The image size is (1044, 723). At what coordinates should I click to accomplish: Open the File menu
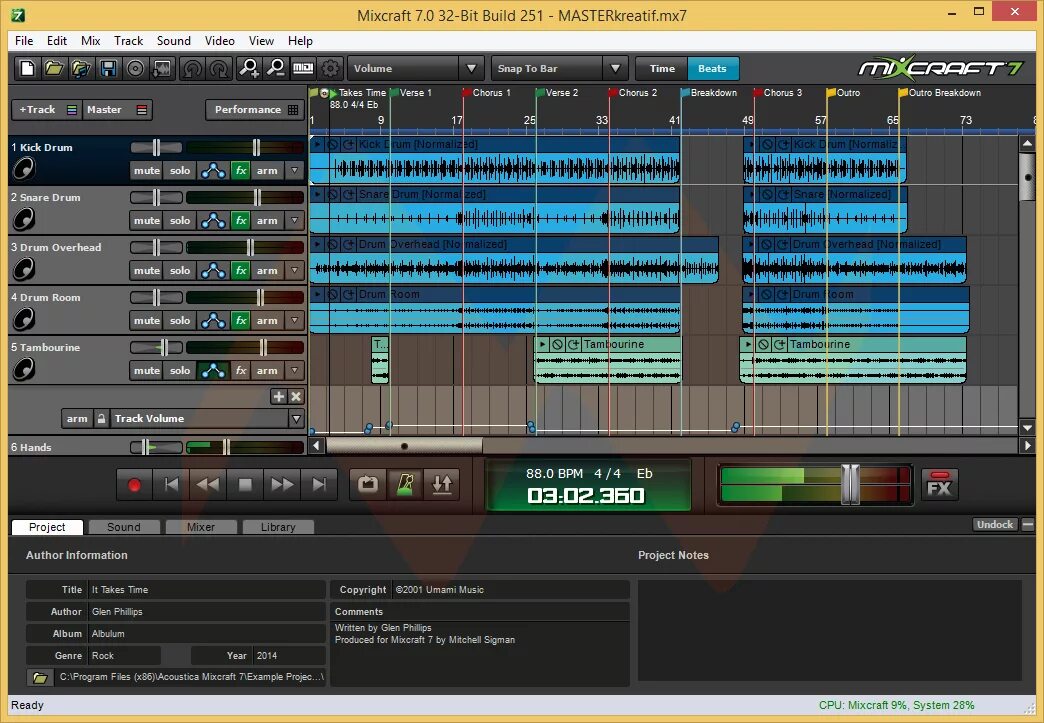click(x=24, y=41)
